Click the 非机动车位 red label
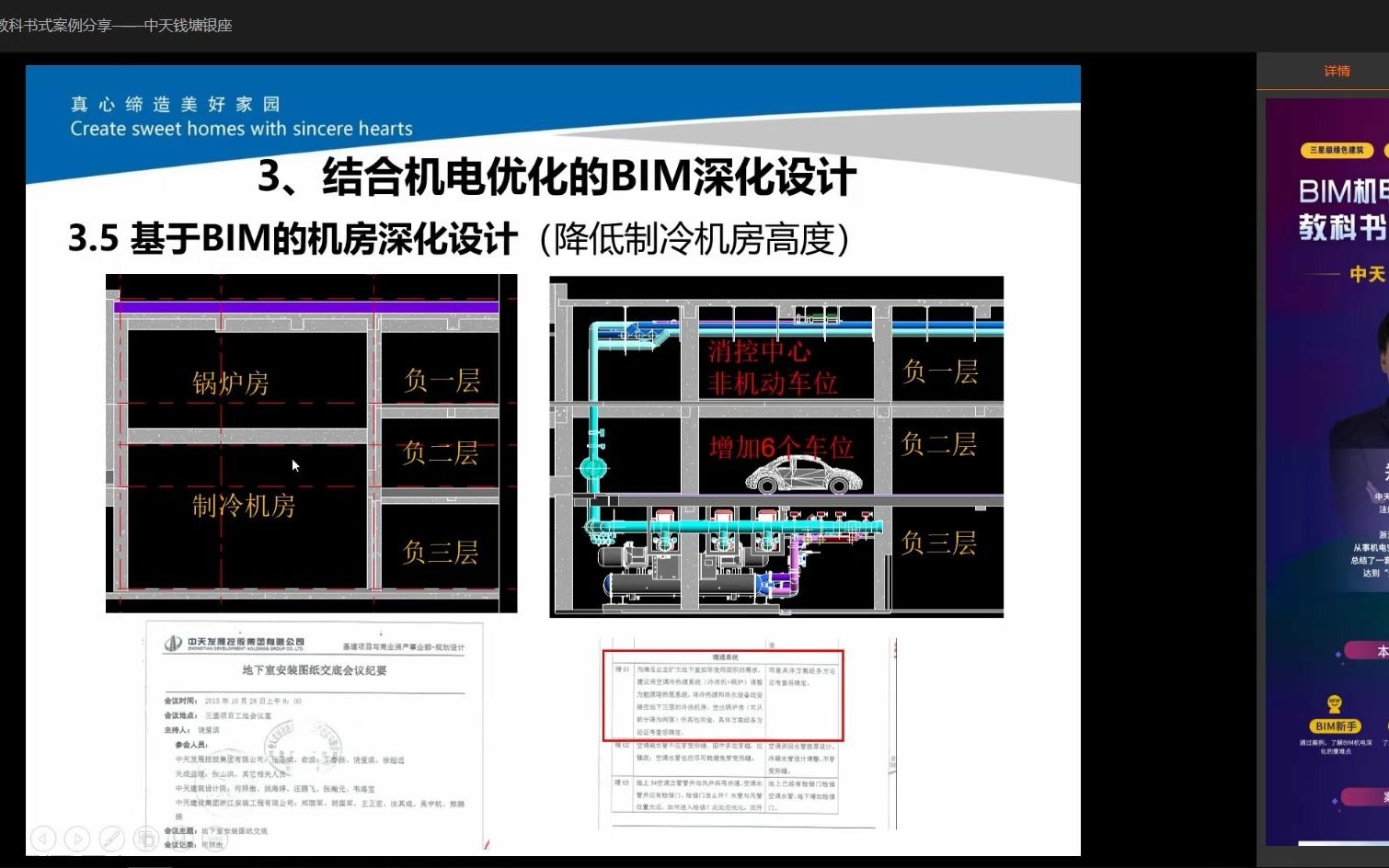The width and height of the screenshot is (1389, 868). [x=773, y=383]
